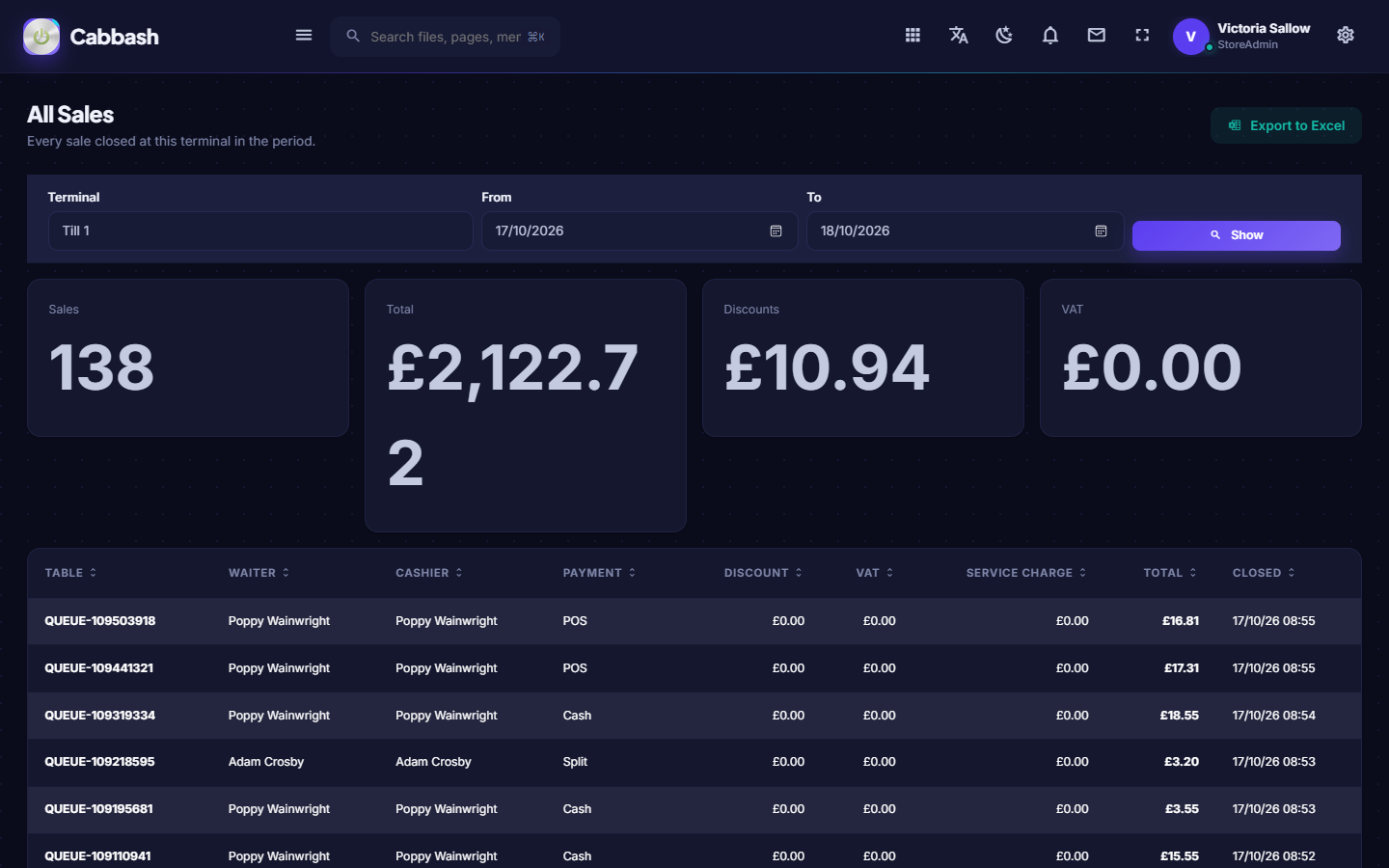The image size is (1389, 868).
Task: Focus the search files and pages box
Action: click(x=446, y=37)
